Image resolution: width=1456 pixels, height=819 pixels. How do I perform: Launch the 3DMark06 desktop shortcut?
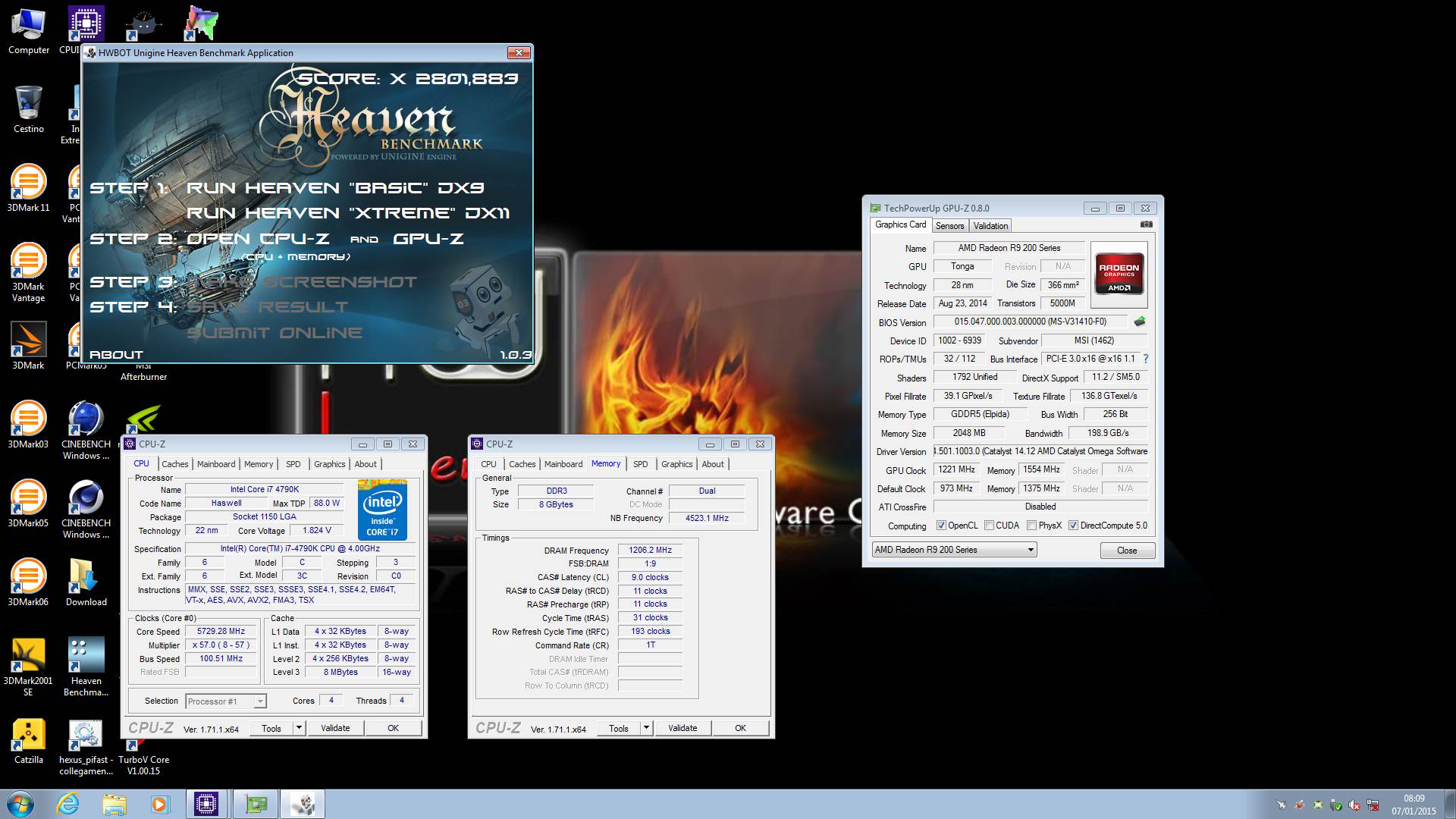pyautogui.click(x=29, y=582)
